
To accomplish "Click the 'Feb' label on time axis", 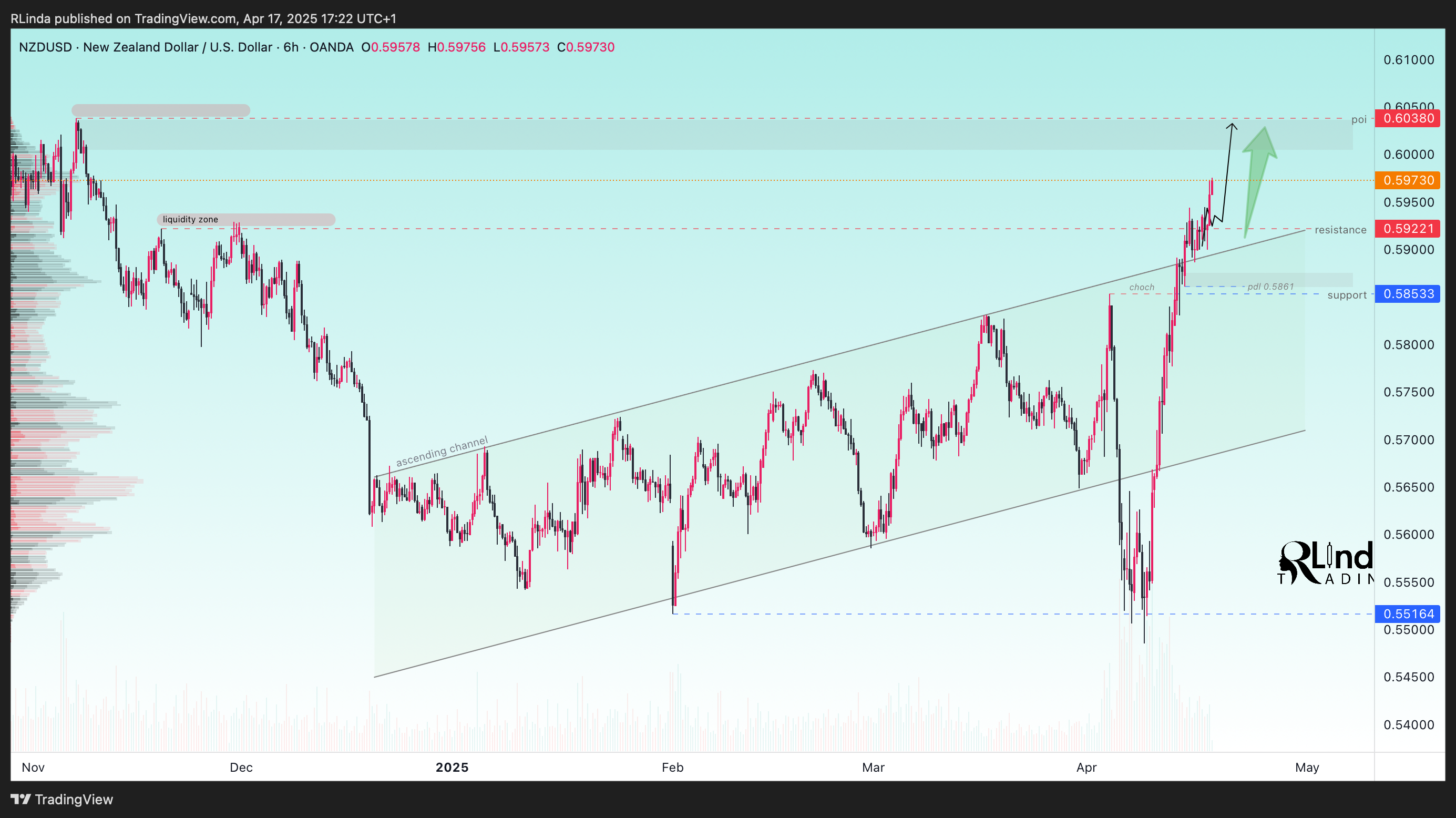I will coord(673,767).
